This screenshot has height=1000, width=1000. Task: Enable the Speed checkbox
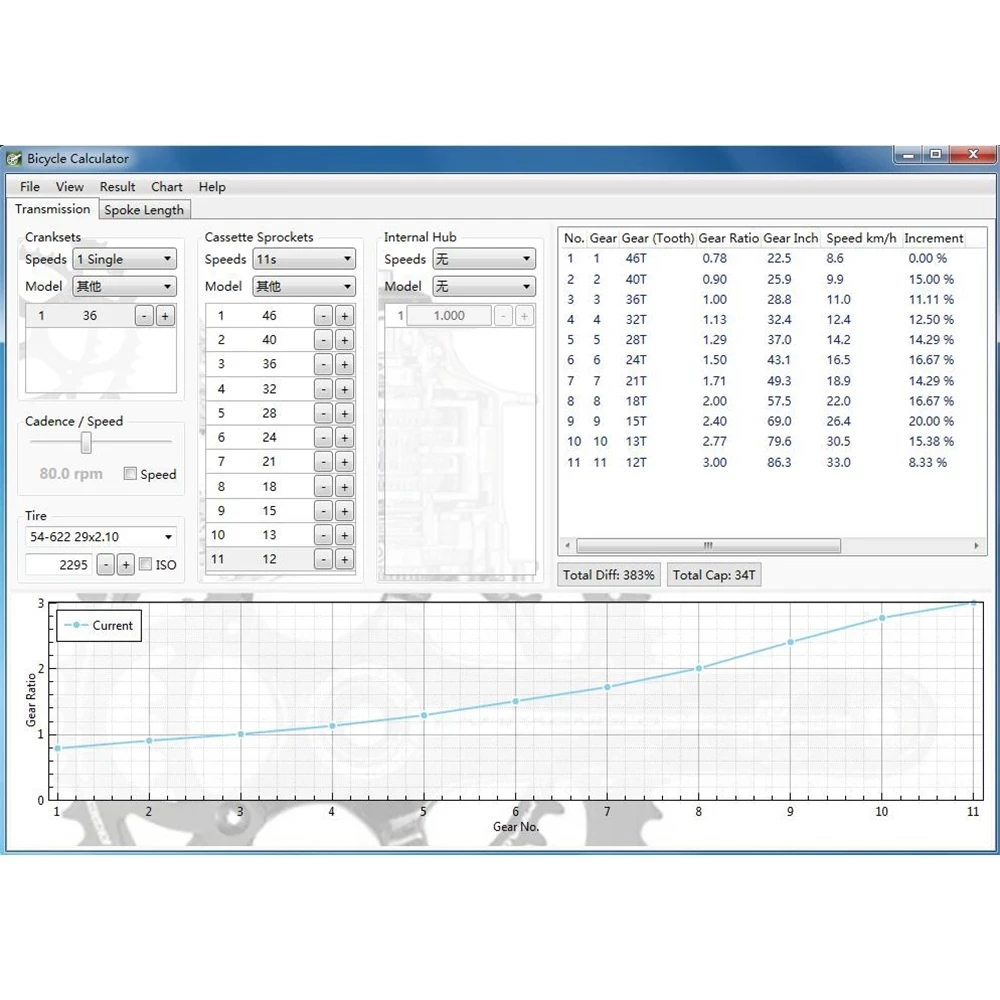coord(130,473)
